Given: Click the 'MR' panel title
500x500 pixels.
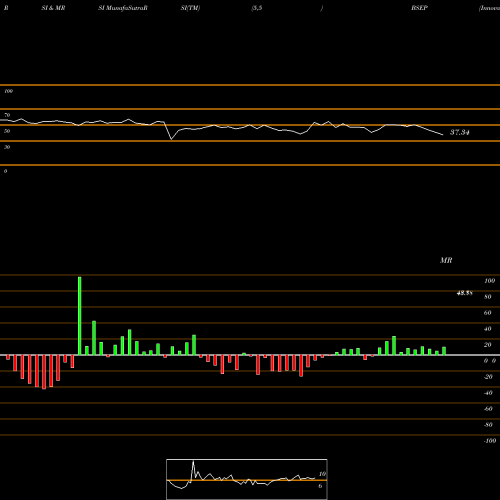Looking at the screenshot, I should pyautogui.click(x=446, y=260).
